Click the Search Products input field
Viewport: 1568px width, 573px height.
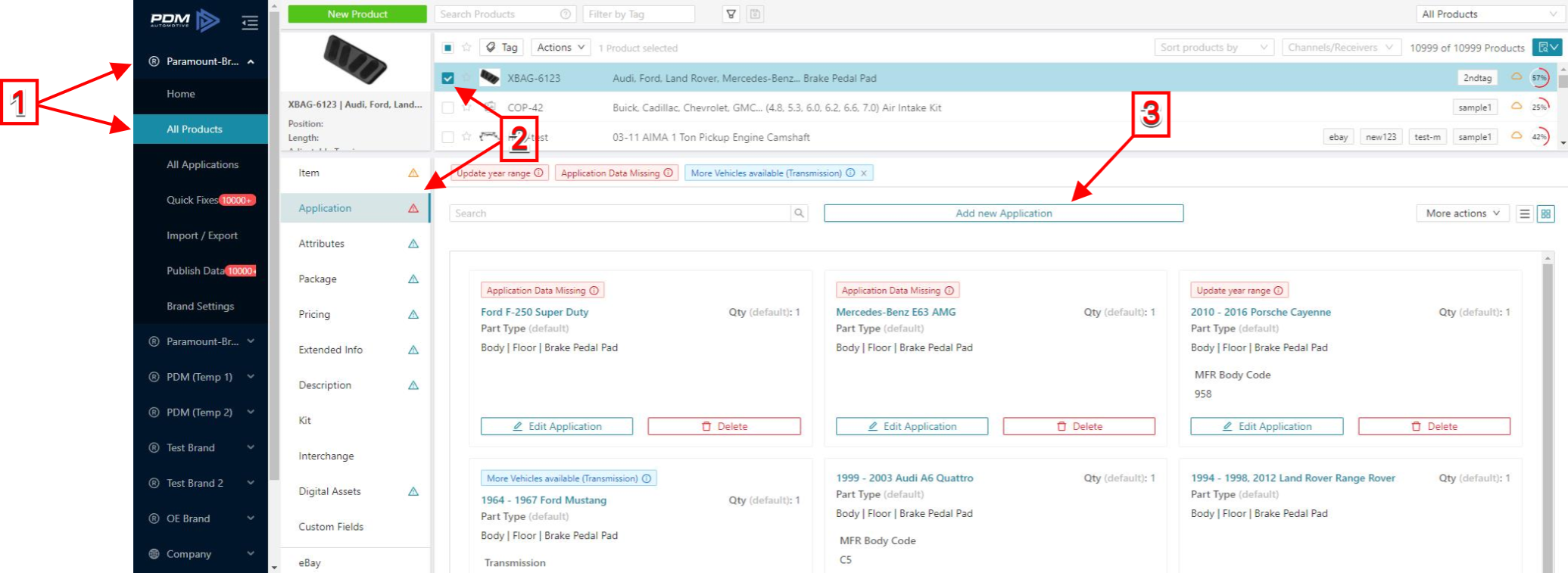[506, 14]
